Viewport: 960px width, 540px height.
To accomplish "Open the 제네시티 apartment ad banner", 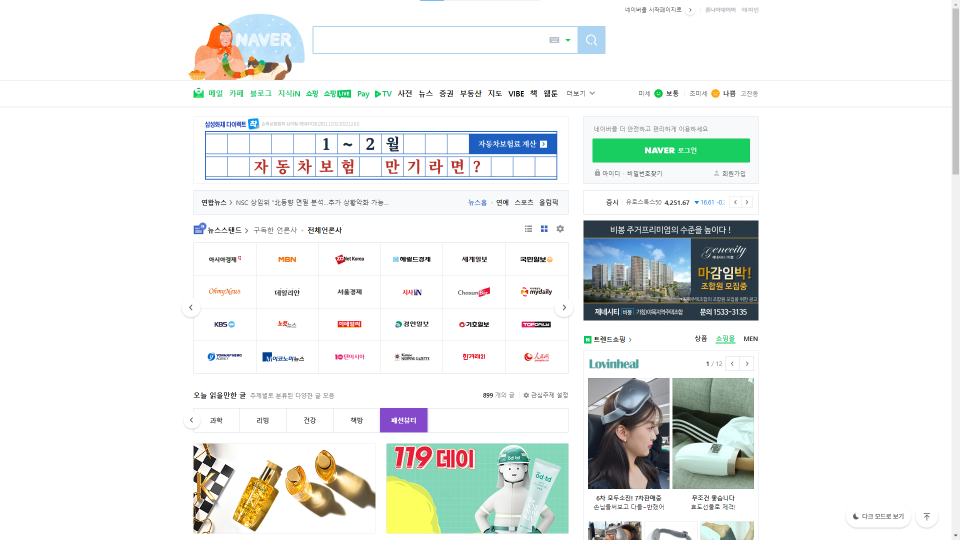I will point(671,271).
